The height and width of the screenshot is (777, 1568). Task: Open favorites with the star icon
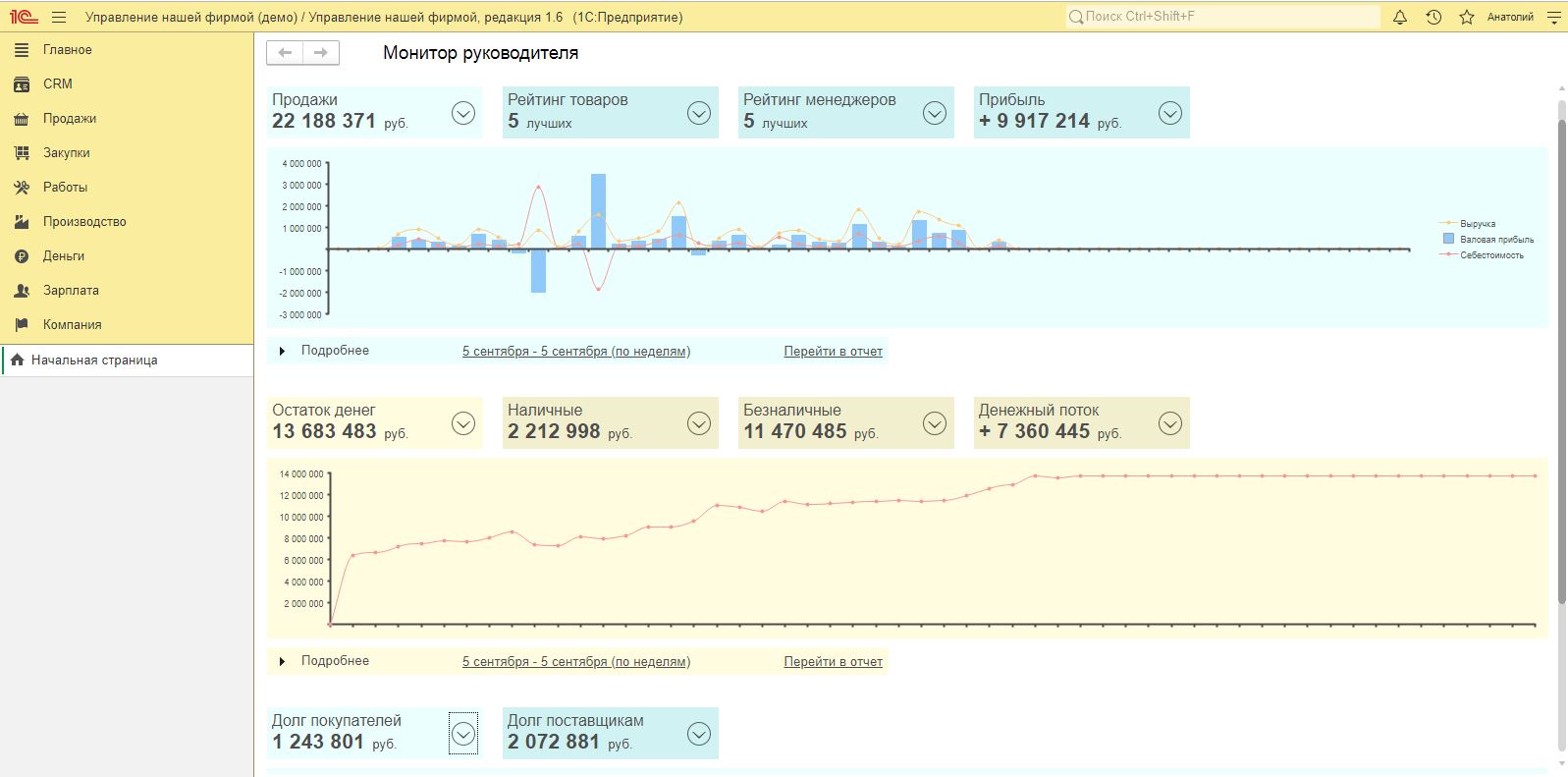click(1467, 17)
